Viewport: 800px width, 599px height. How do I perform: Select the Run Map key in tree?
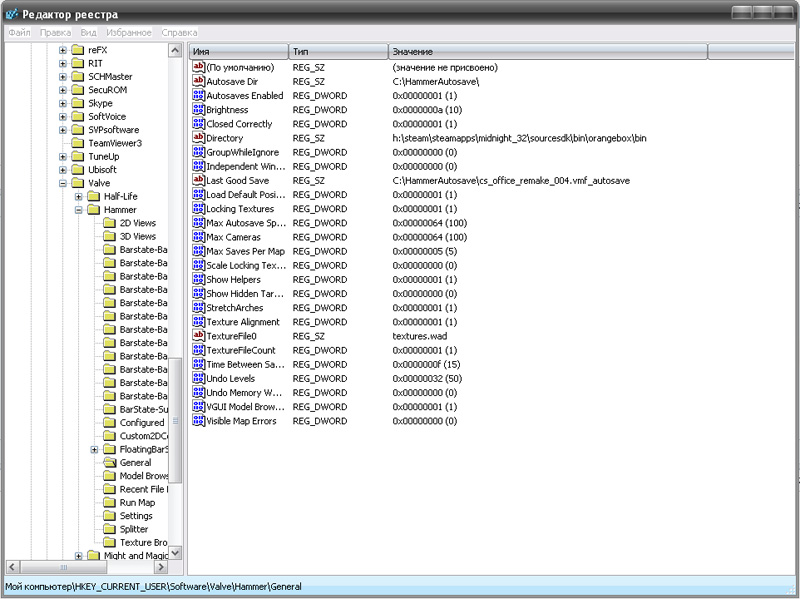click(x=137, y=503)
